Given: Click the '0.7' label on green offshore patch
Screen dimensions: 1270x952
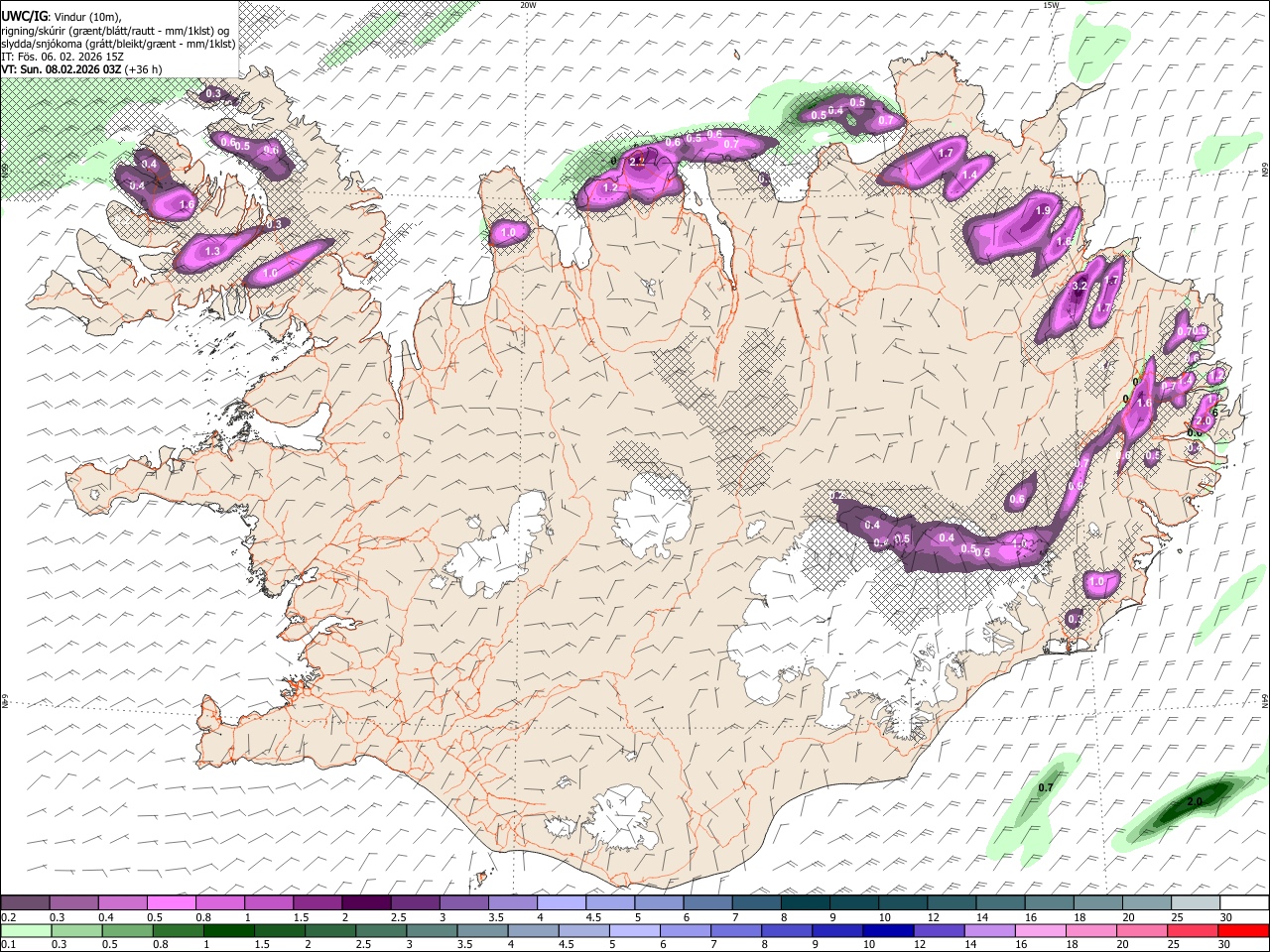Looking at the screenshot, I should click(x=1045, y=788).
